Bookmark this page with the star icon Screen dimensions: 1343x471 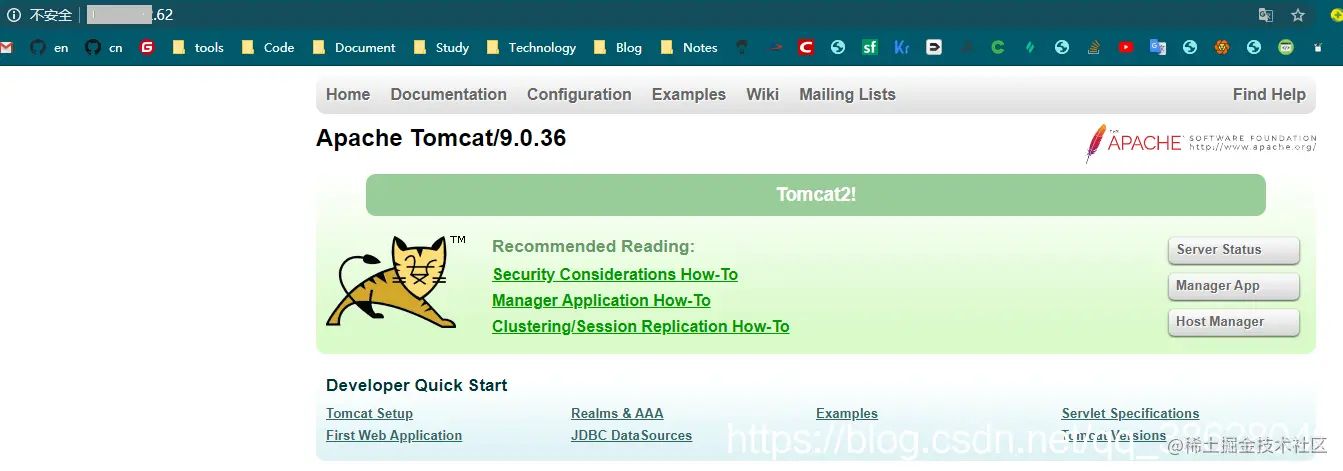point(1298,15)
